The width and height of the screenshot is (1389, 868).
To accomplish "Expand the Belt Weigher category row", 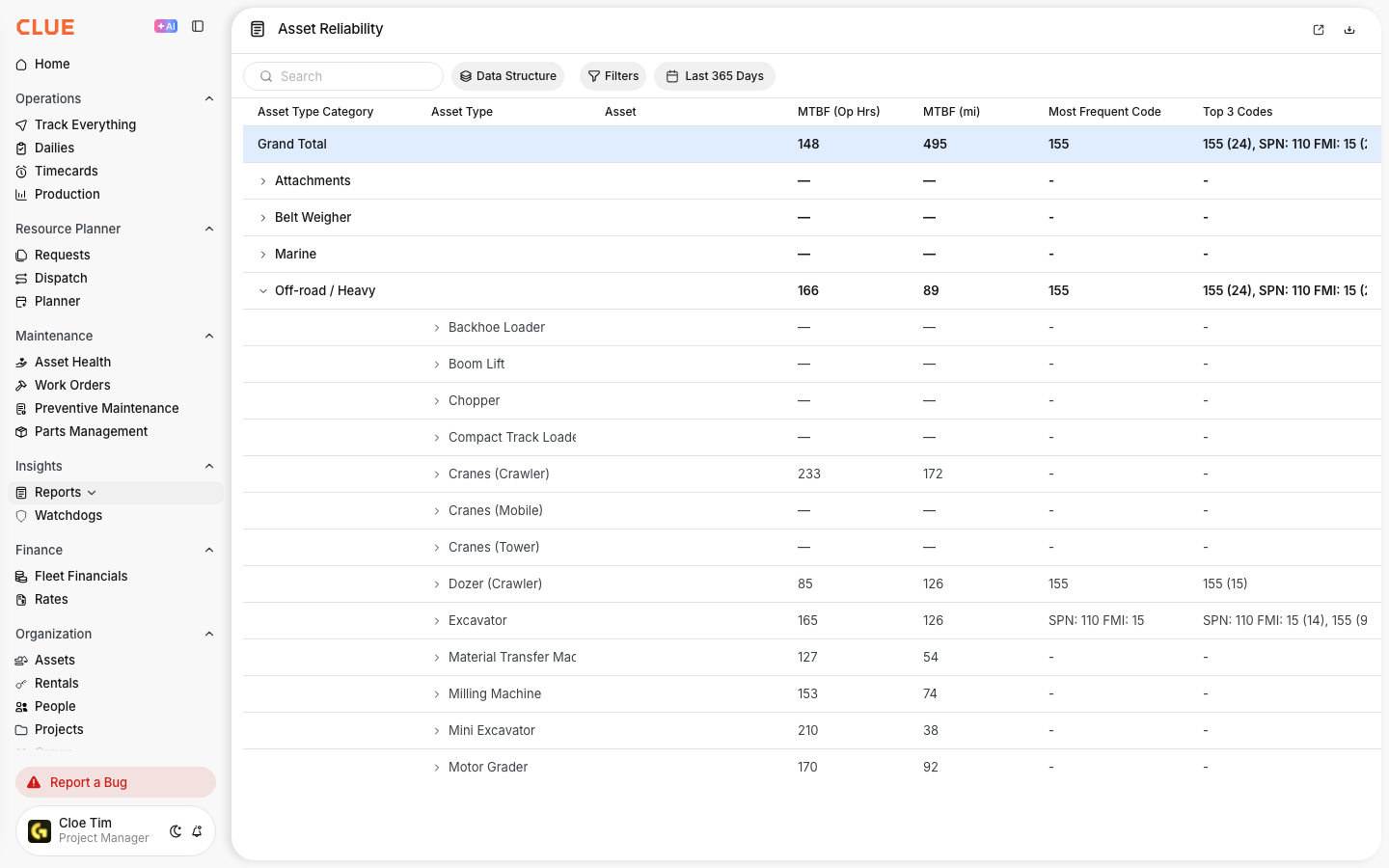I will (263, 218).
